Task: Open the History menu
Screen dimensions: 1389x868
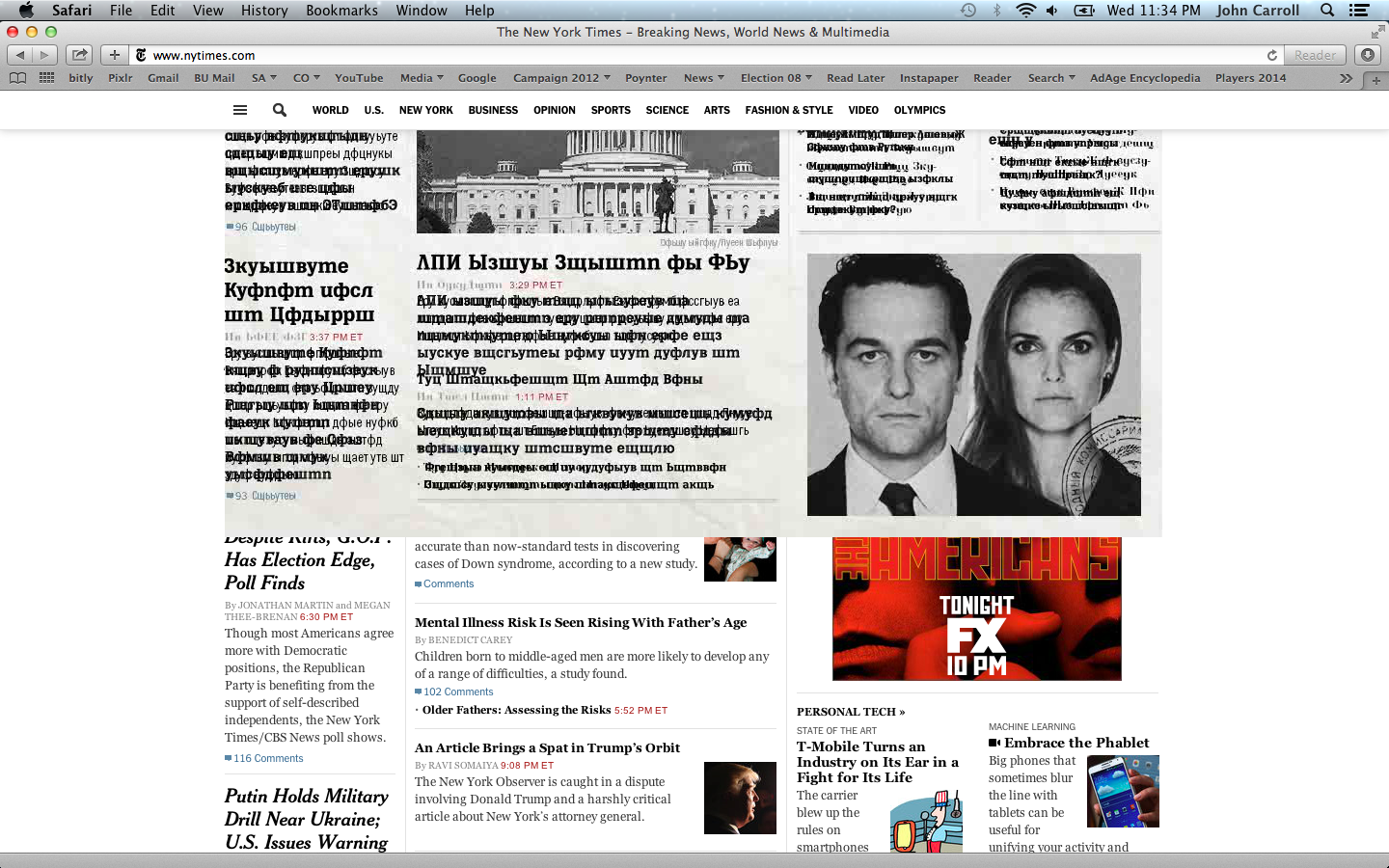Action: click(x=264, y=11)
